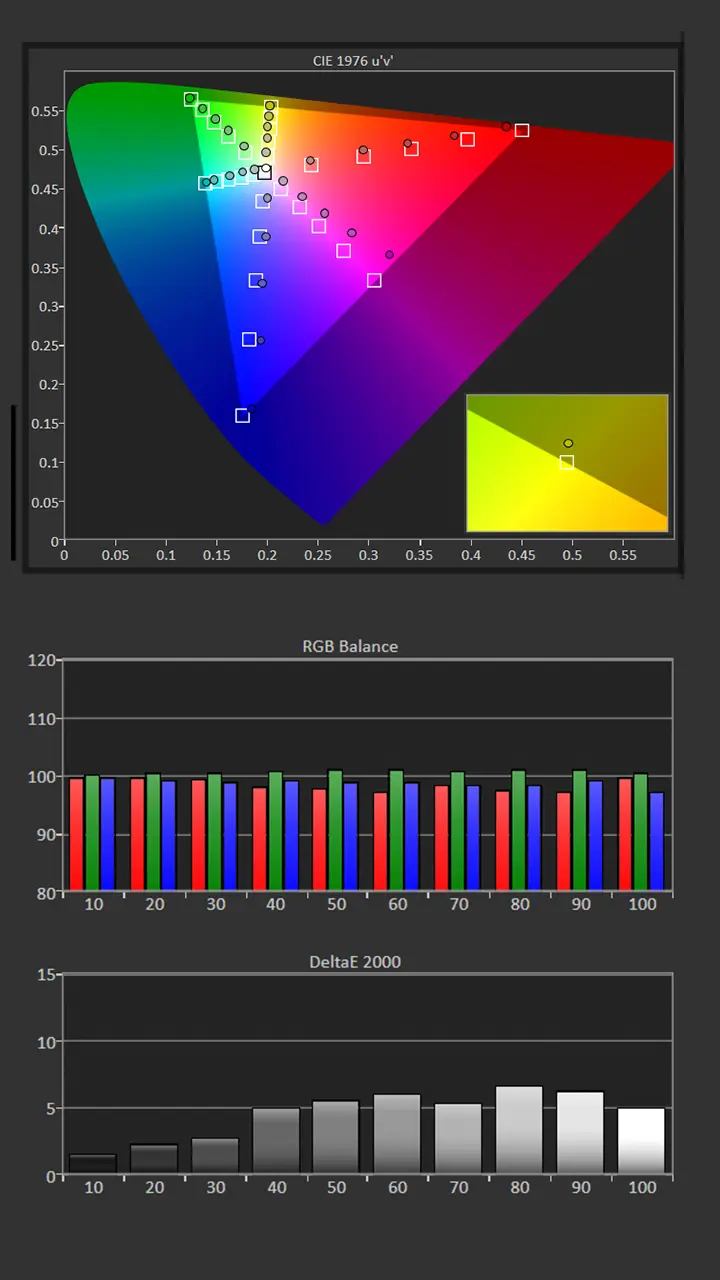Click the DeltaE bar for 40 percent

[x=276, y=1141]
